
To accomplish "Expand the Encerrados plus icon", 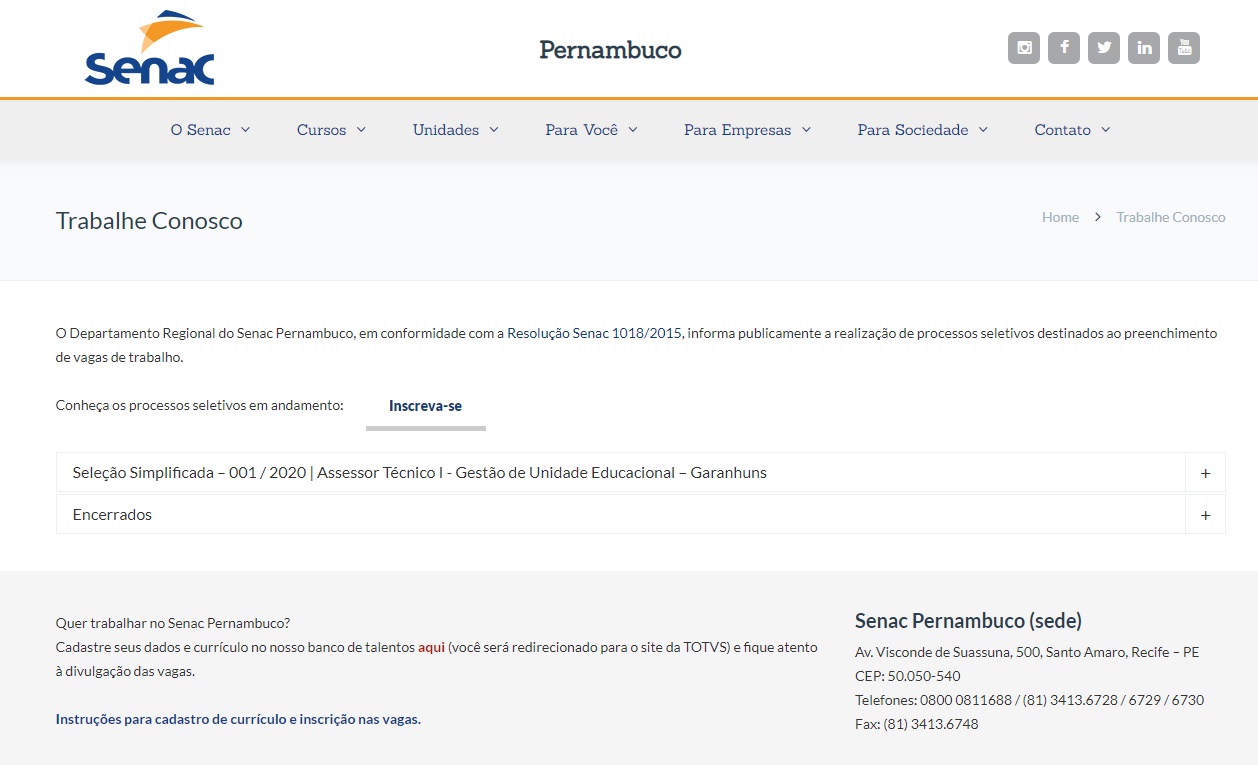I will pos(1205,515).
